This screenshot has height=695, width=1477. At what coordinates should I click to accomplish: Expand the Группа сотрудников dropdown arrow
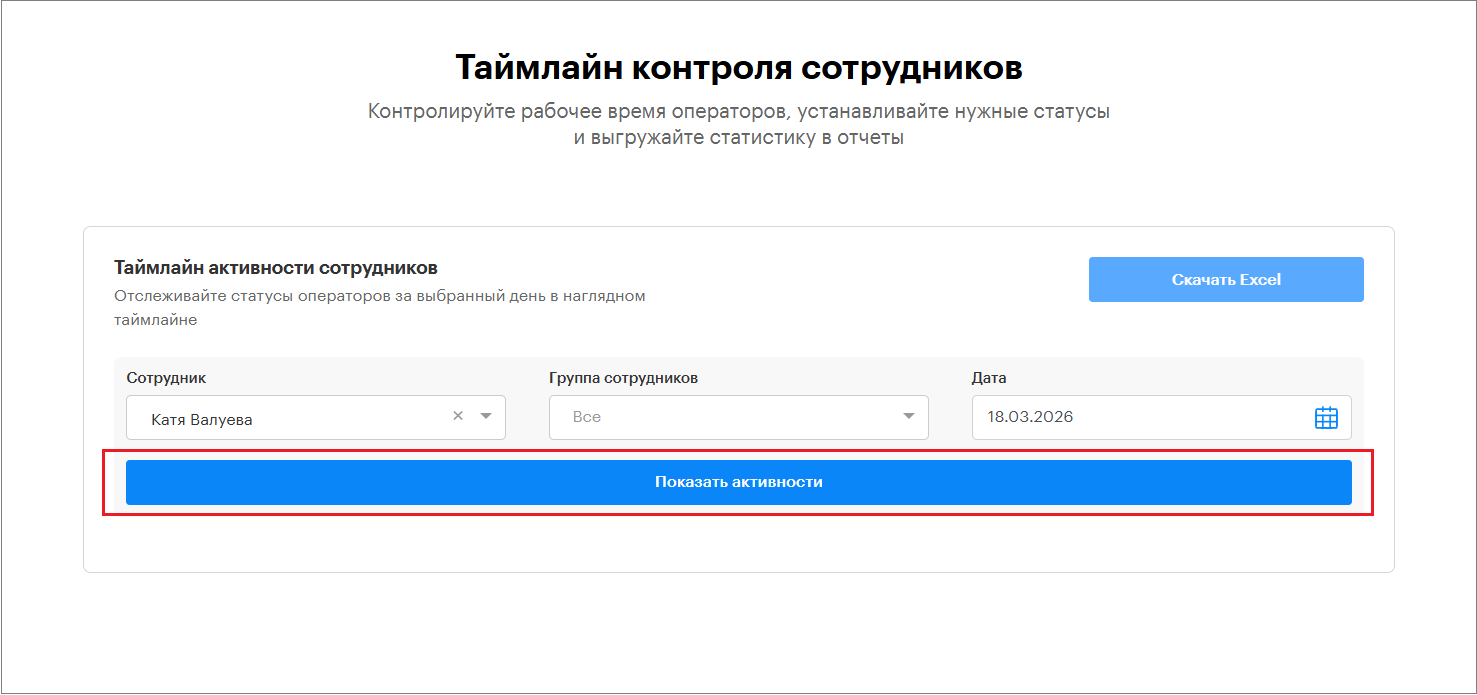pyautogui.click(x=909, y=416)
